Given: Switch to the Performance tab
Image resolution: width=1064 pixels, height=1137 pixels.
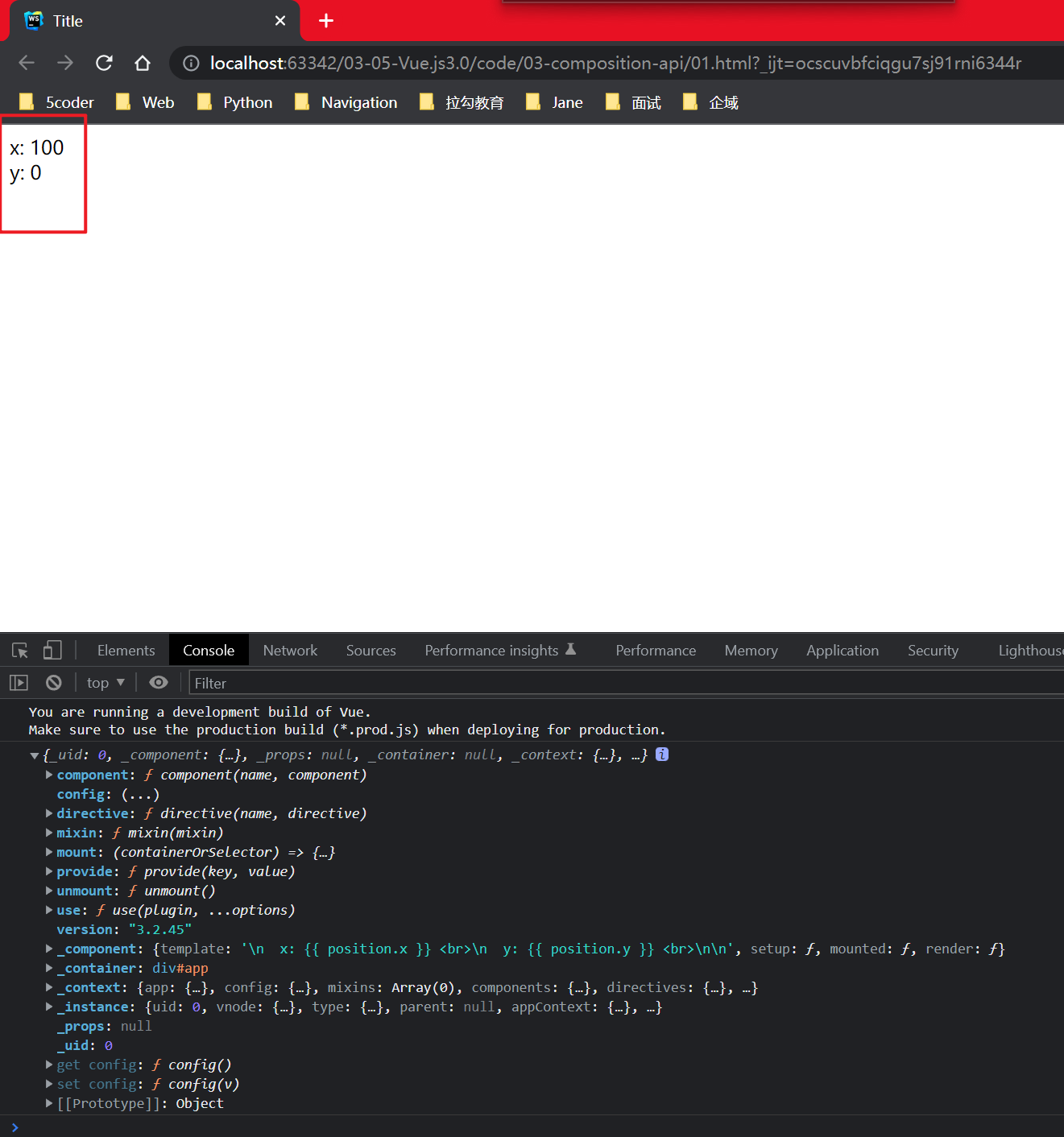Looking at the screenshot, I should 656,650.
